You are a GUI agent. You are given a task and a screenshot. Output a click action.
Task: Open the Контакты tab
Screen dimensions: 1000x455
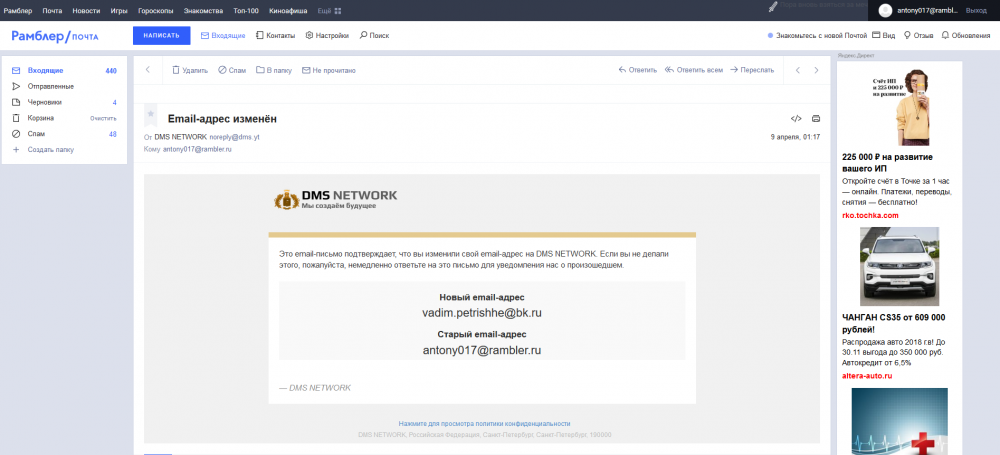tap(275, 35)
